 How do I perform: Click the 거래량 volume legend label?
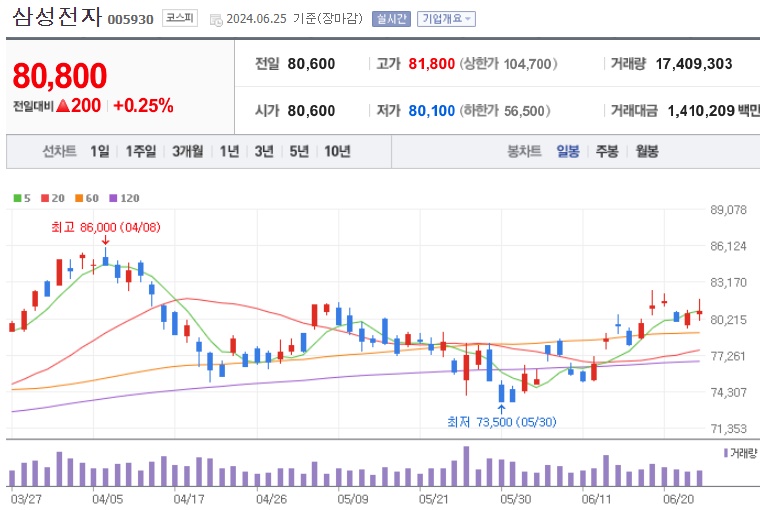tap(740, 453)
